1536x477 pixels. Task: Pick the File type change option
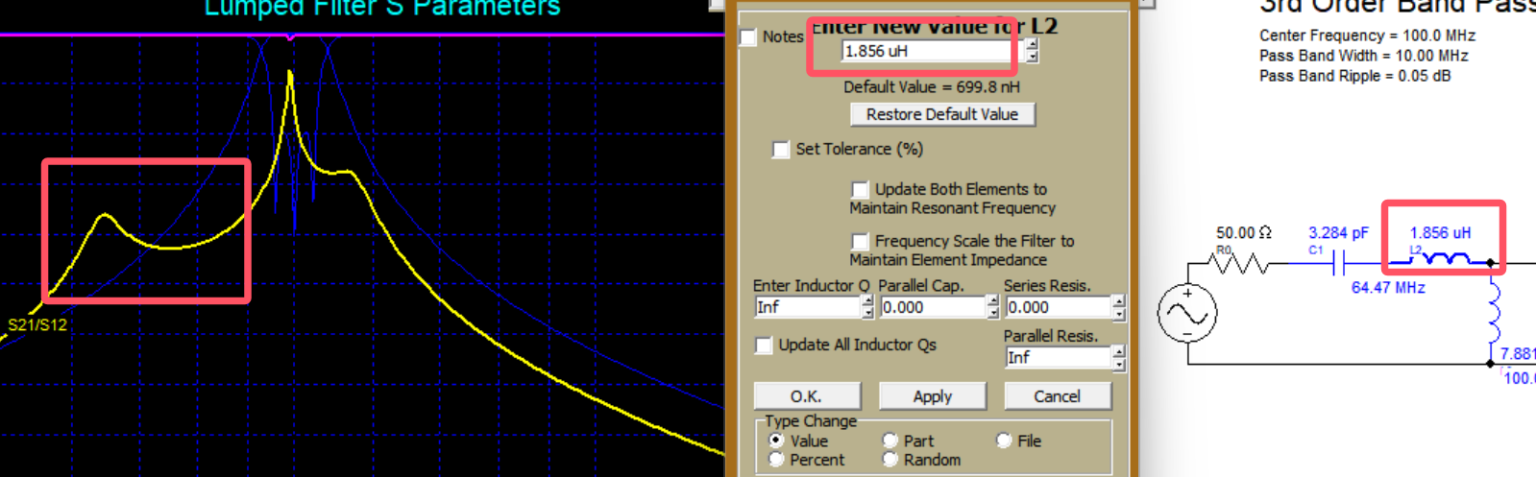[1004, 441]
